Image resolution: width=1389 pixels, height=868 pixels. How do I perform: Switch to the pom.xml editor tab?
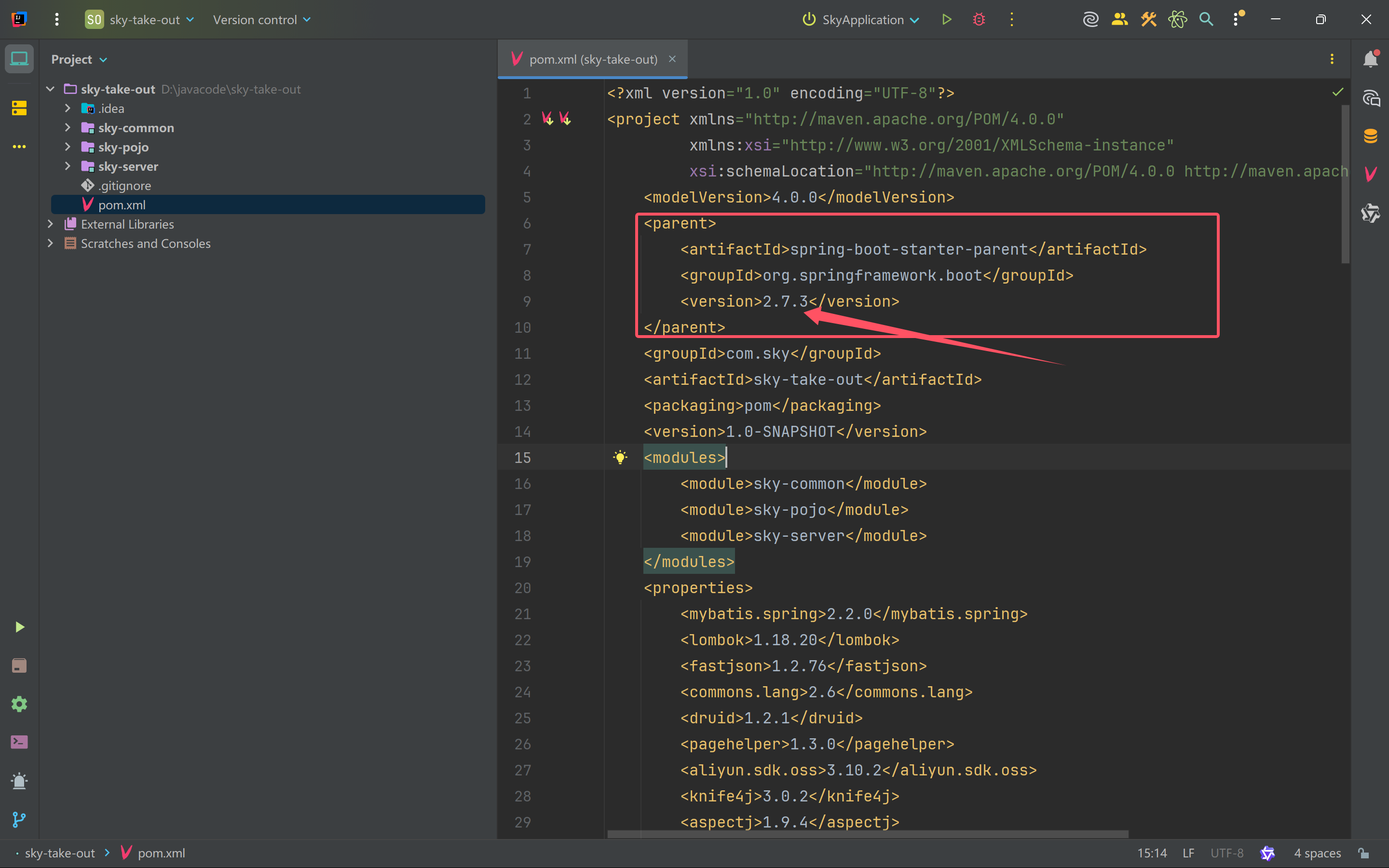(591, 58)
